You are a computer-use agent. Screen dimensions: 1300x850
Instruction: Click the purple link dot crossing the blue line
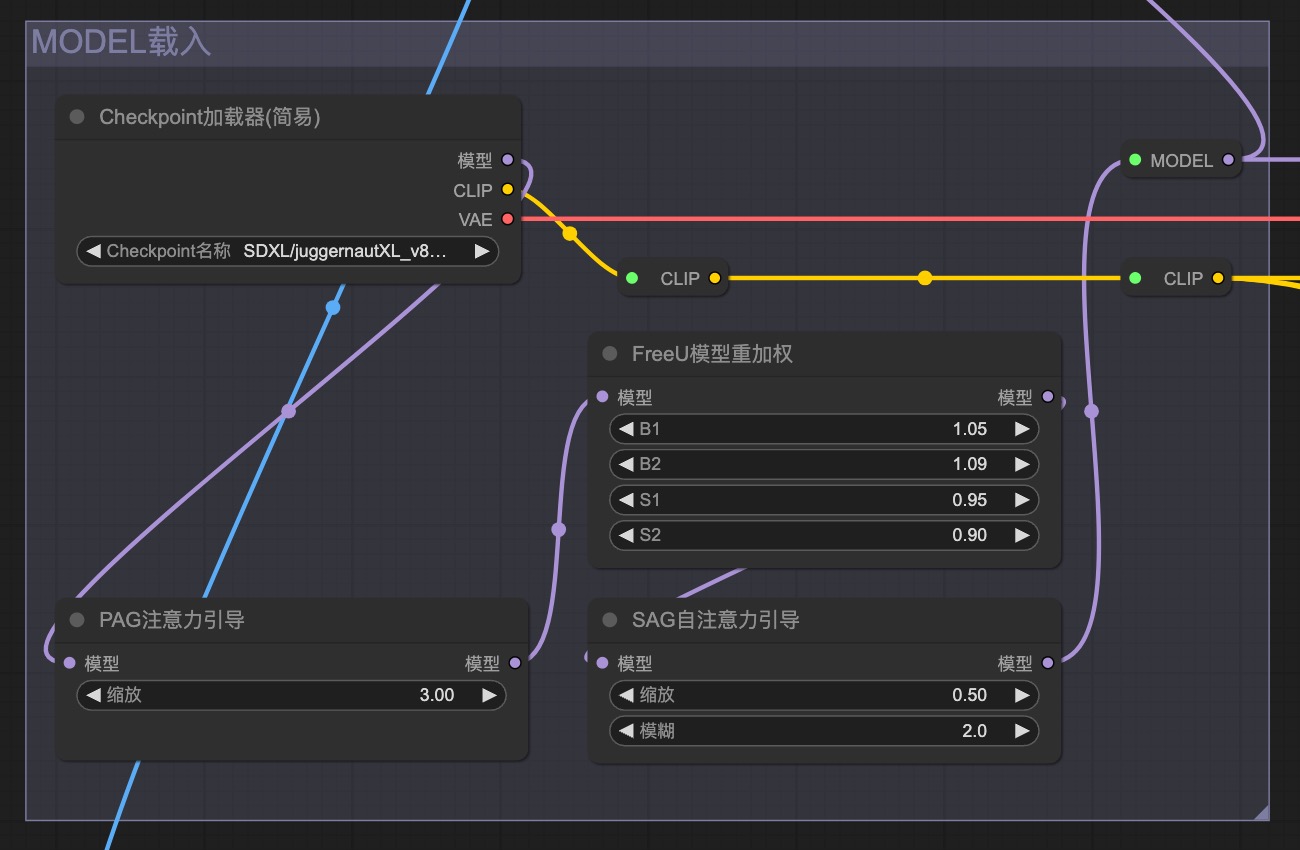(x=288, y=411)
